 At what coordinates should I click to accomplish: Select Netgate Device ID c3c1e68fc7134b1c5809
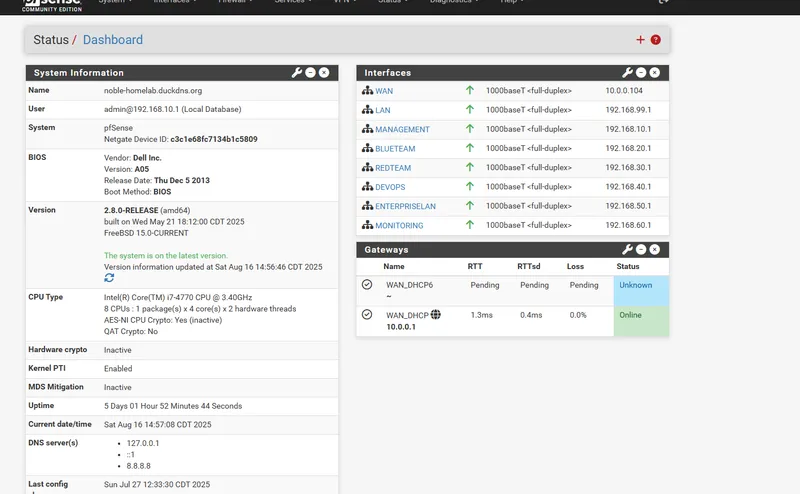[214, 139]
